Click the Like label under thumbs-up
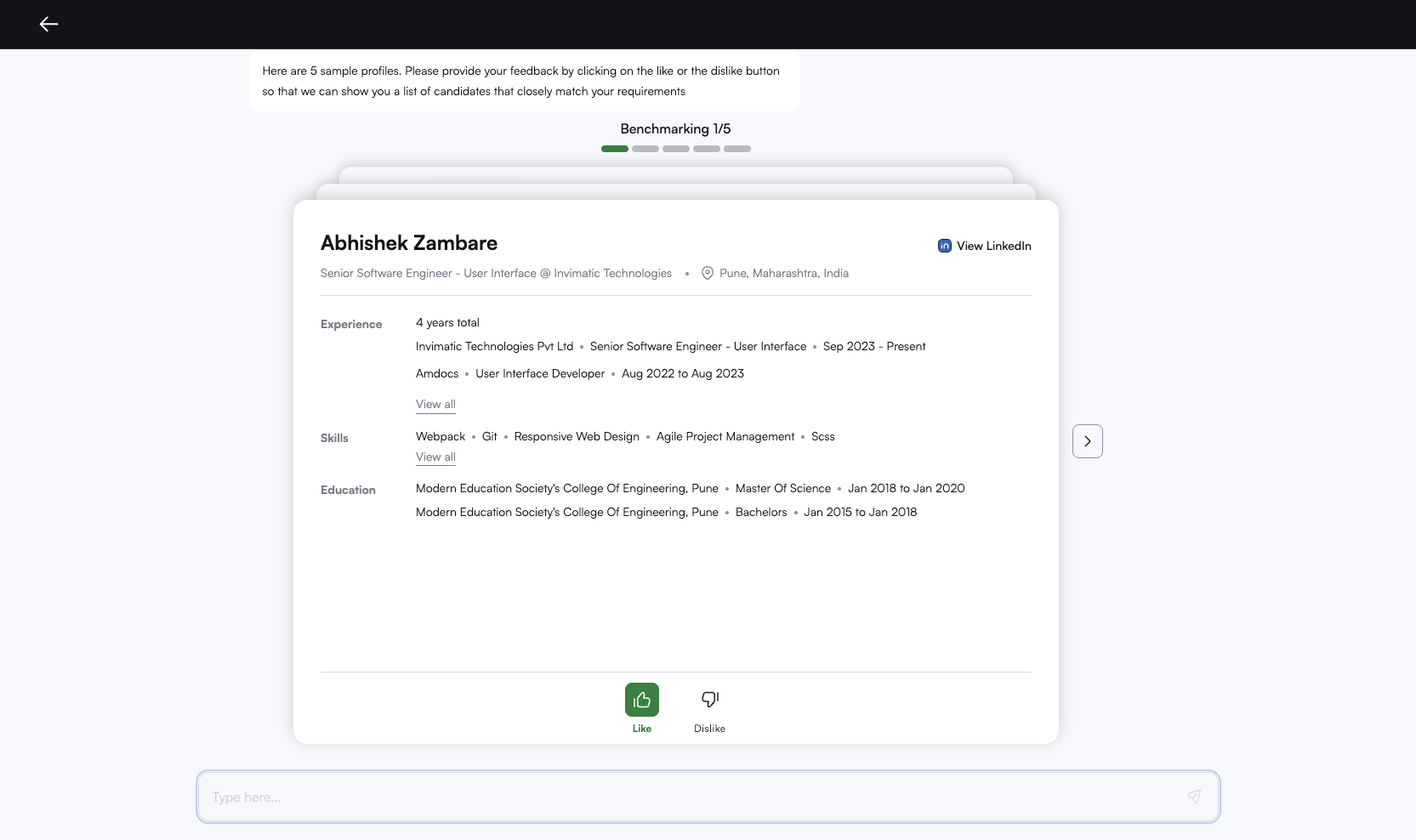Viewport: 1416px width, 840px height. coord(642,729)
